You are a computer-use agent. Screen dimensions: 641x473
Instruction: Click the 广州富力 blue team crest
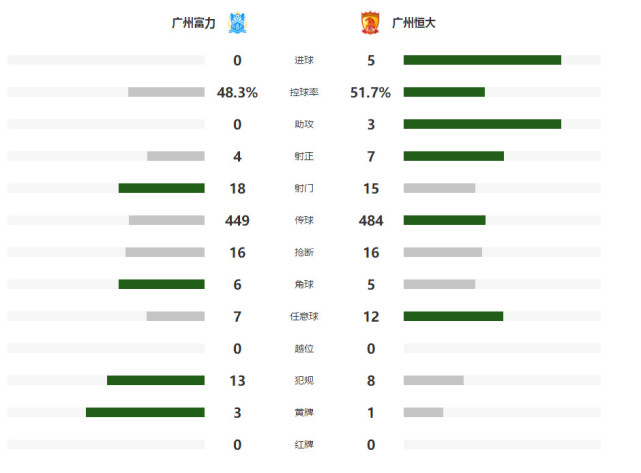(237, 23)
